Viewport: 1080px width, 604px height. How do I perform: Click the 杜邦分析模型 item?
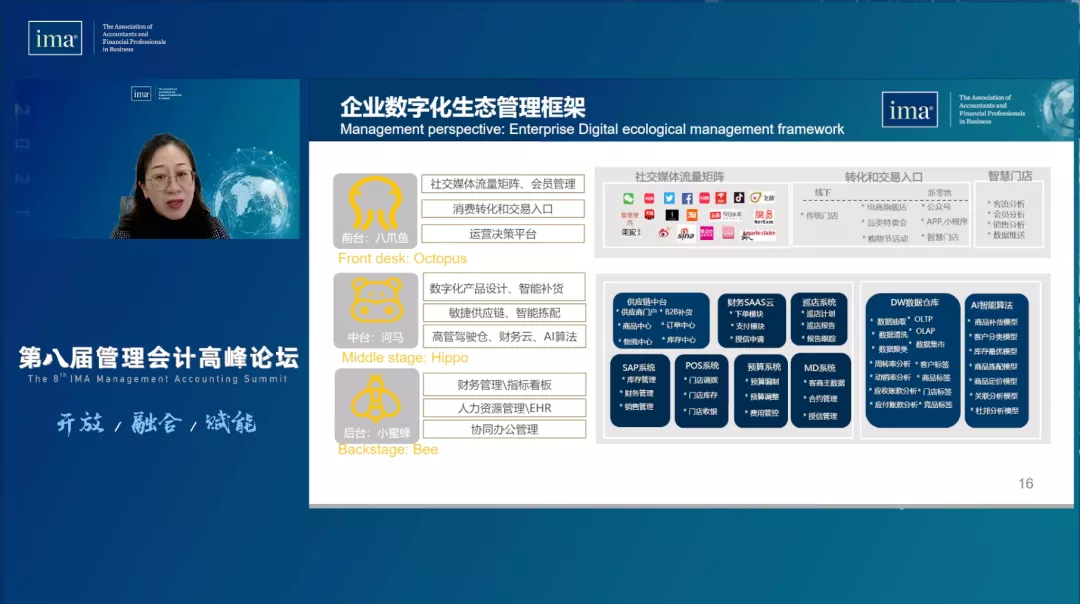point(995,411)
